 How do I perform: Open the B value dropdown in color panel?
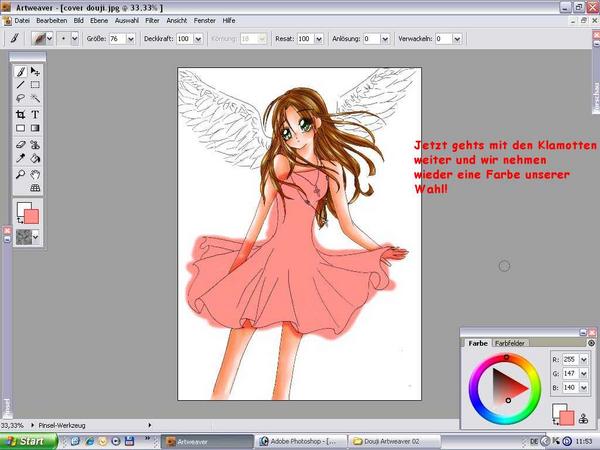(584, 388)
